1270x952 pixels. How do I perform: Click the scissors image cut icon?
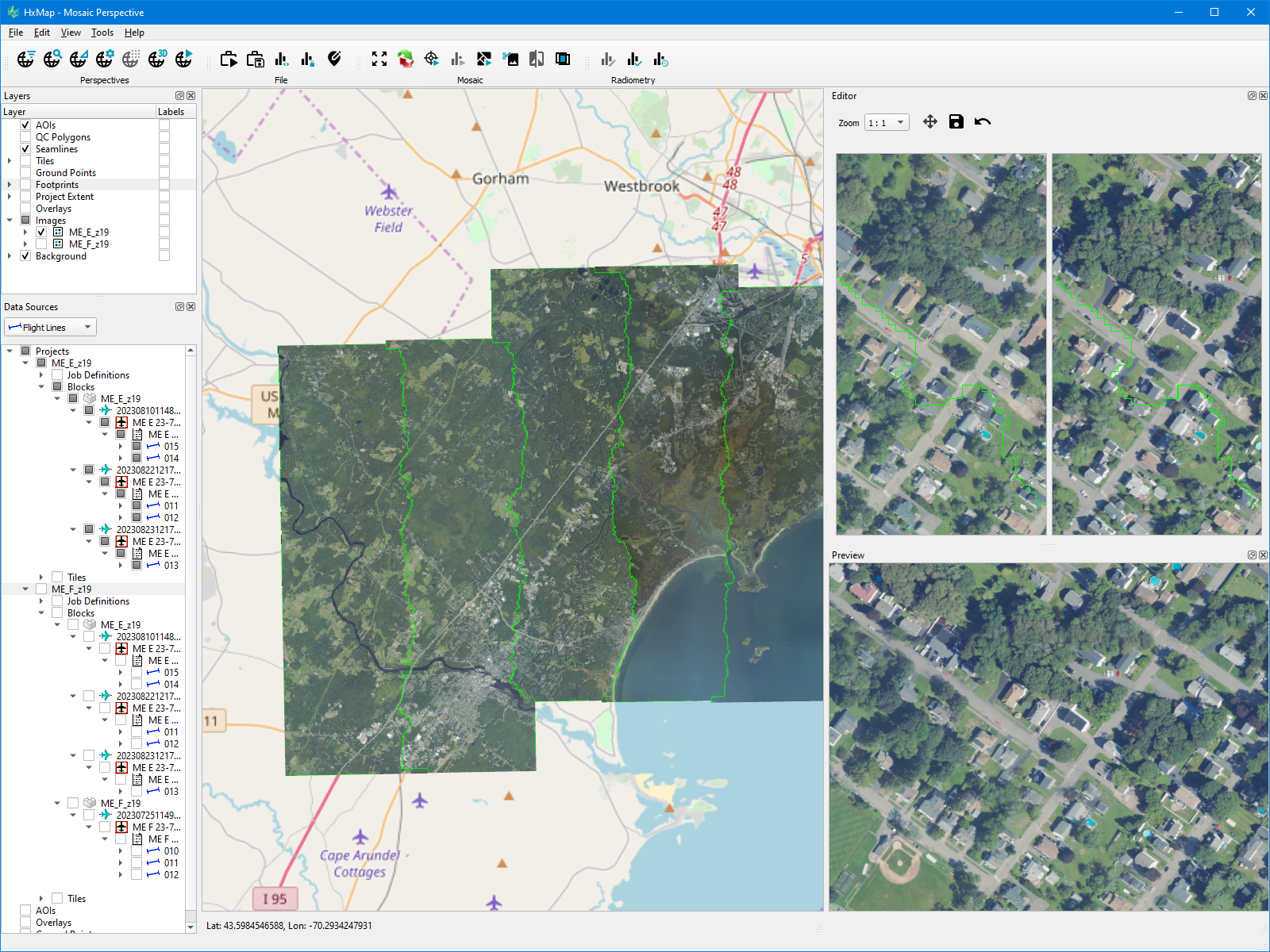point(510,59)
